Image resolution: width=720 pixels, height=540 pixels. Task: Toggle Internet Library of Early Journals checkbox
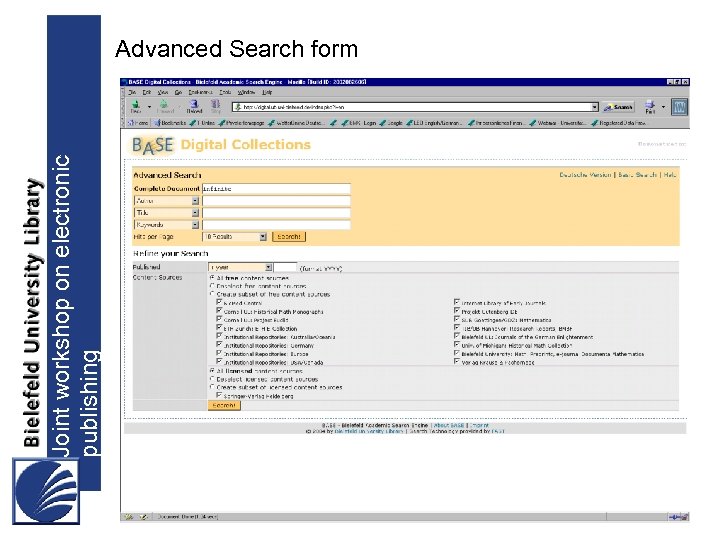pos(457,302)
